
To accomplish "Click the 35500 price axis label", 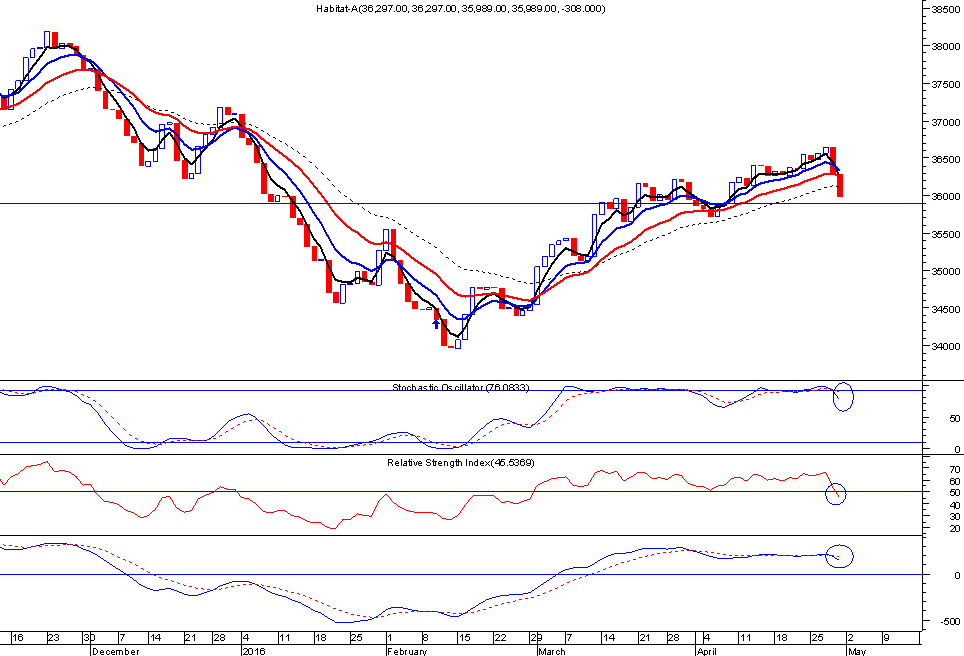I will [946, 234].
